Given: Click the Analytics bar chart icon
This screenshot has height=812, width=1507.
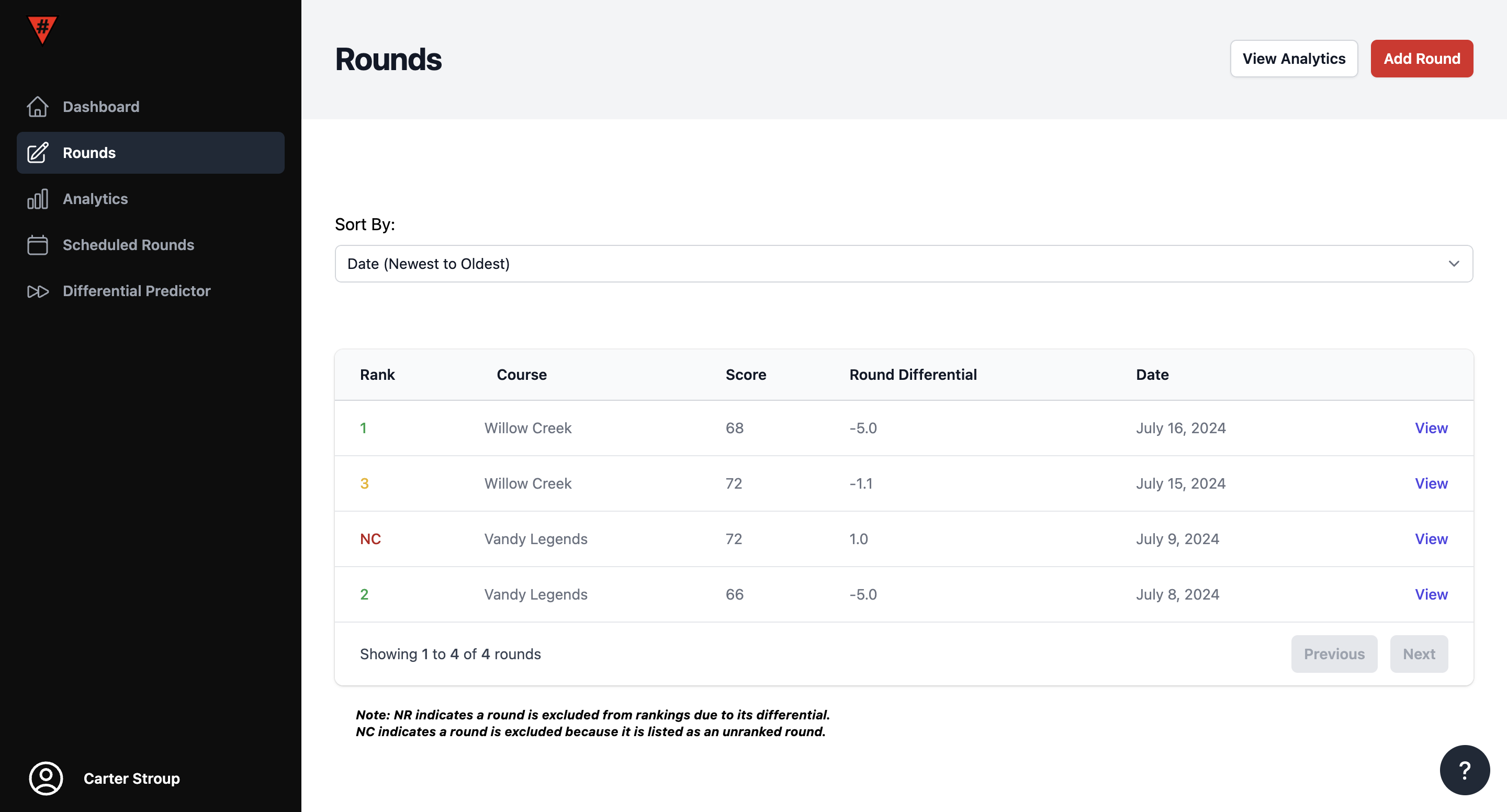Looking at the screenshot, I should (x=38, y=199).
